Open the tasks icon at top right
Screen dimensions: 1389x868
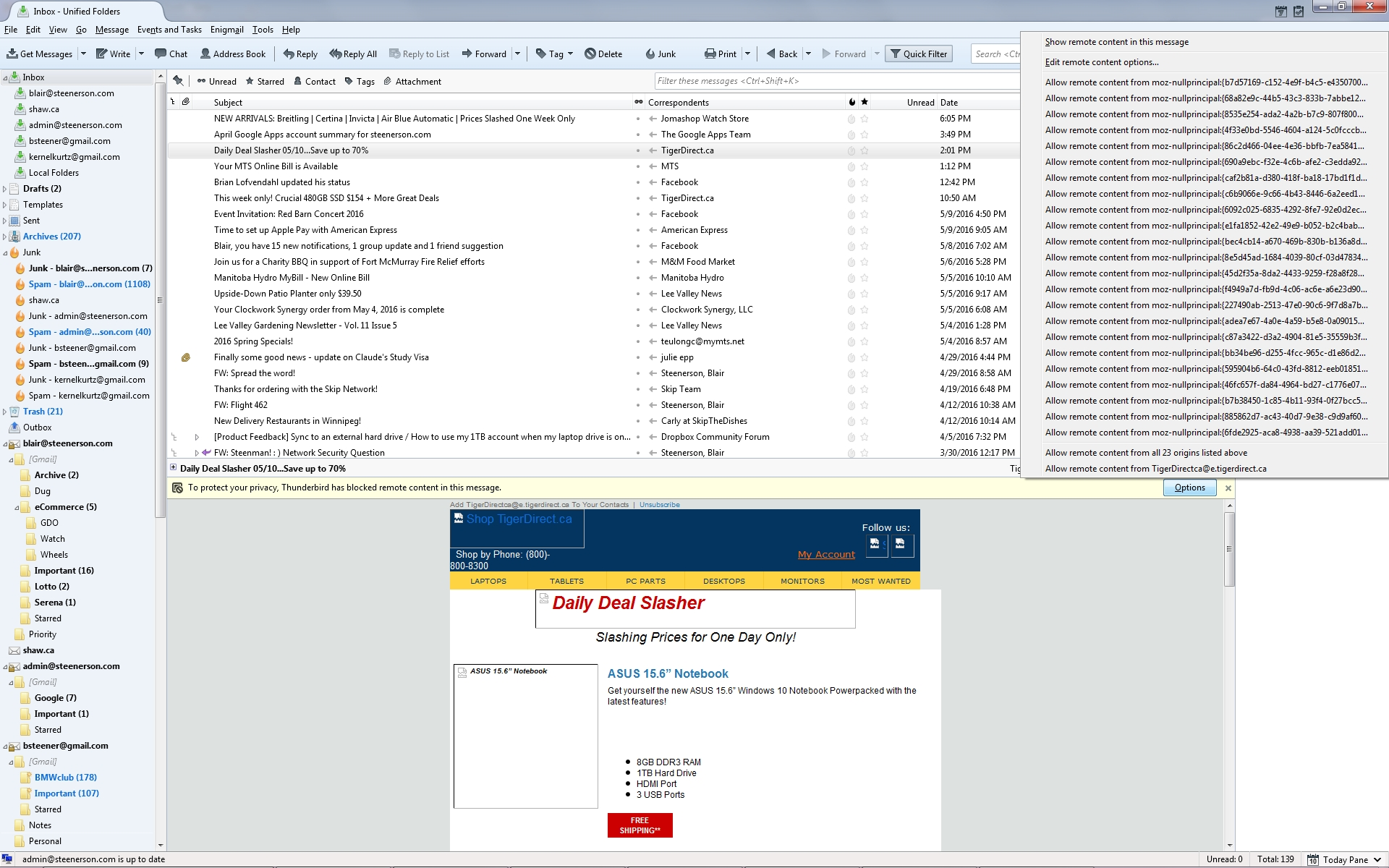(1299, 11)
